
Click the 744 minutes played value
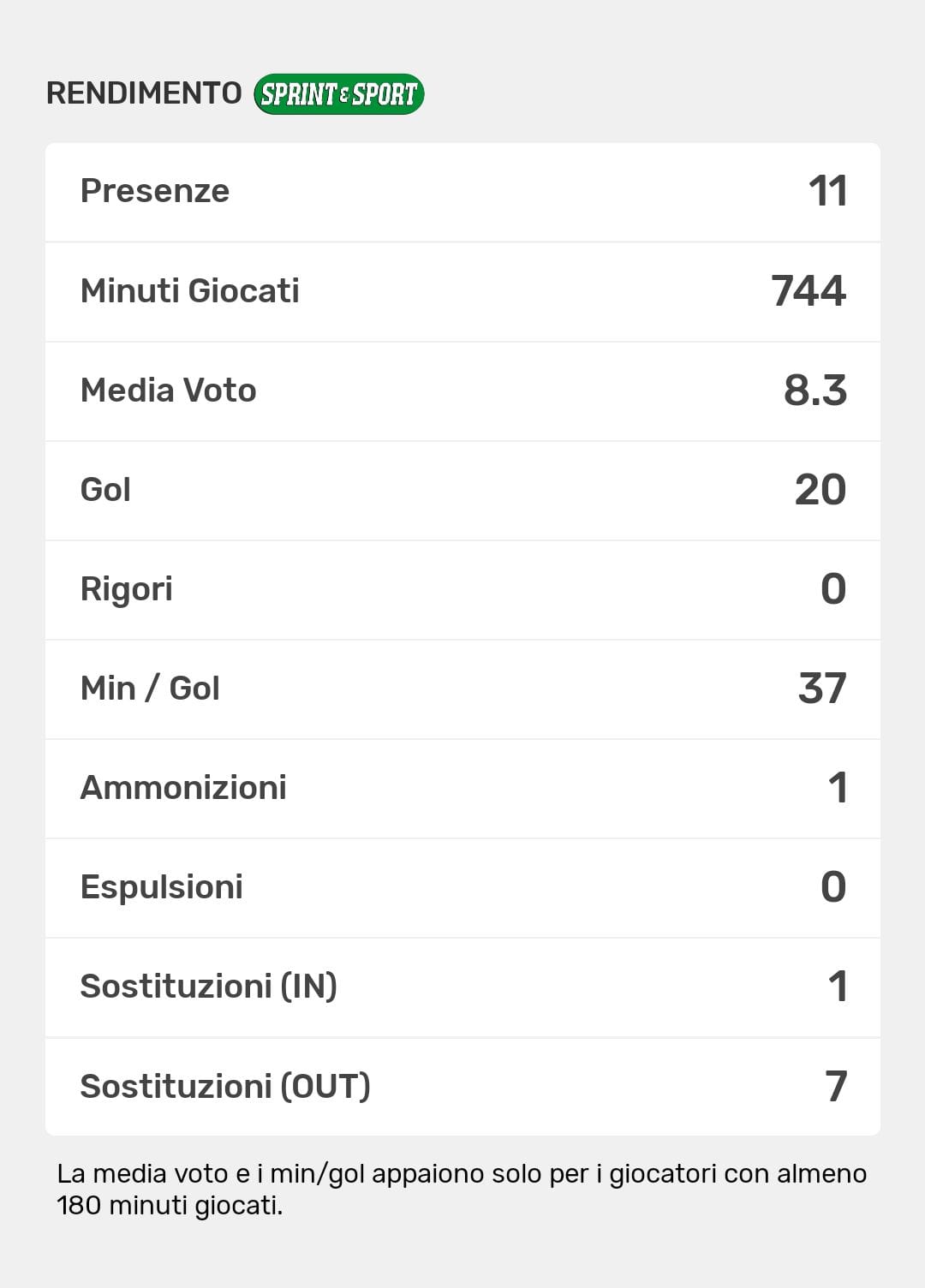coord(809,291)
